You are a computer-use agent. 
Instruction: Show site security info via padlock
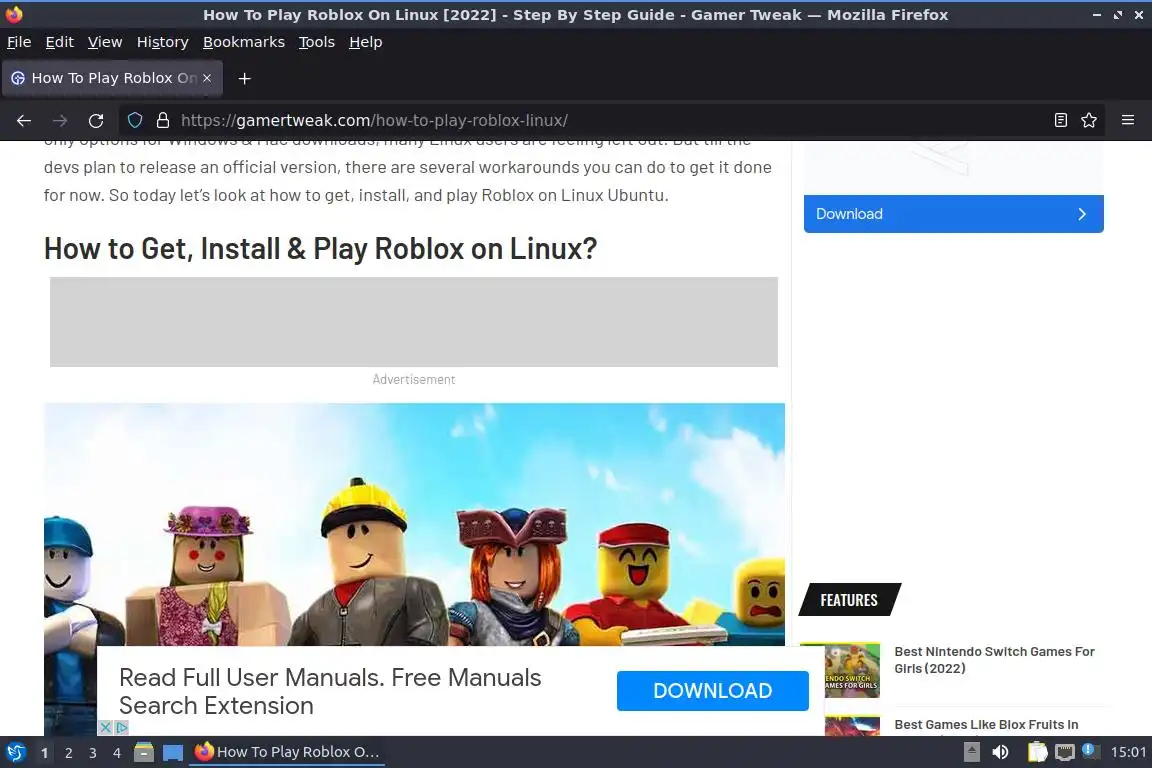pos(162,121)
